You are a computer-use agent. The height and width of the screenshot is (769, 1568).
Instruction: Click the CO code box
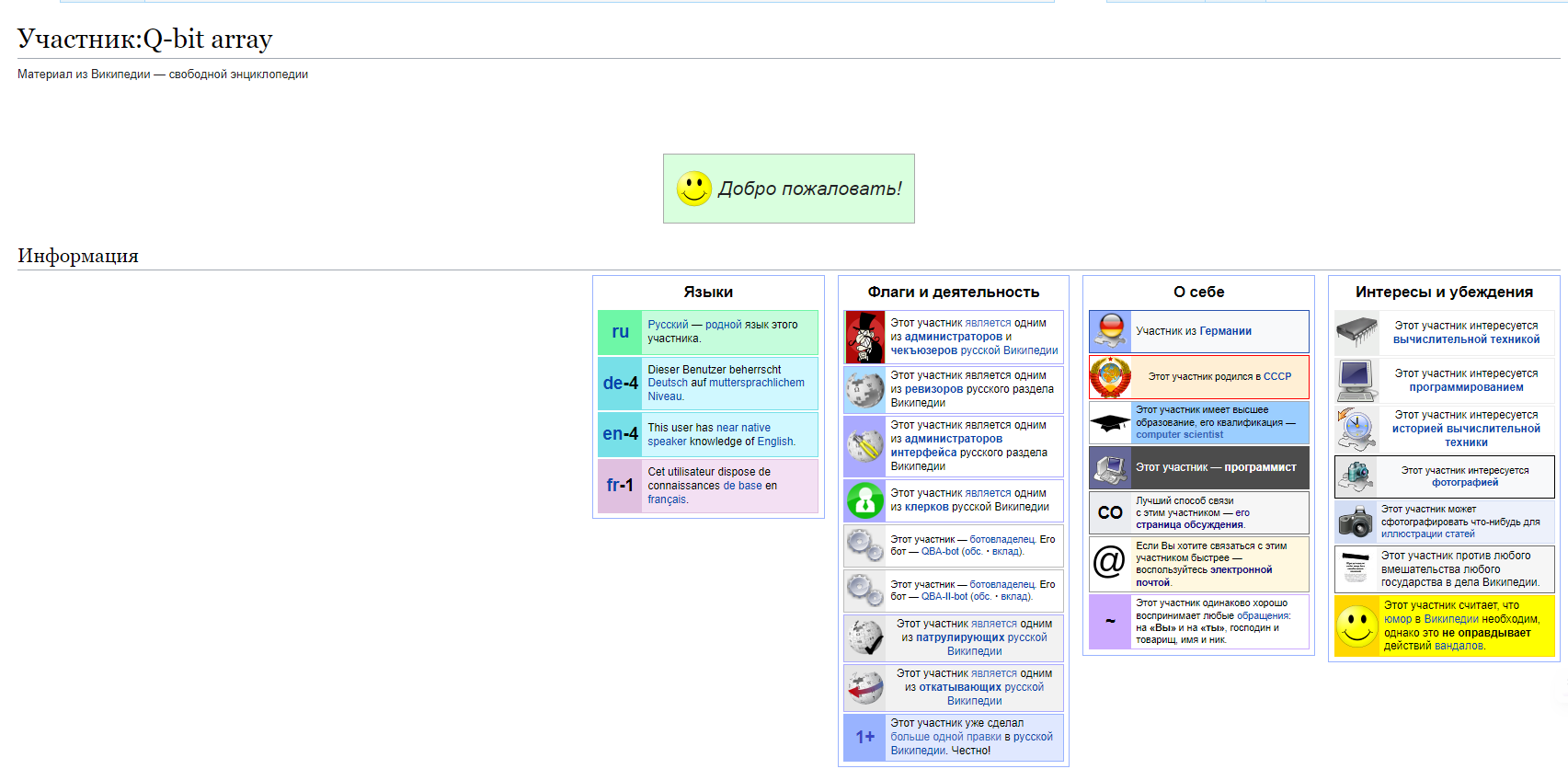[1111, 512]
